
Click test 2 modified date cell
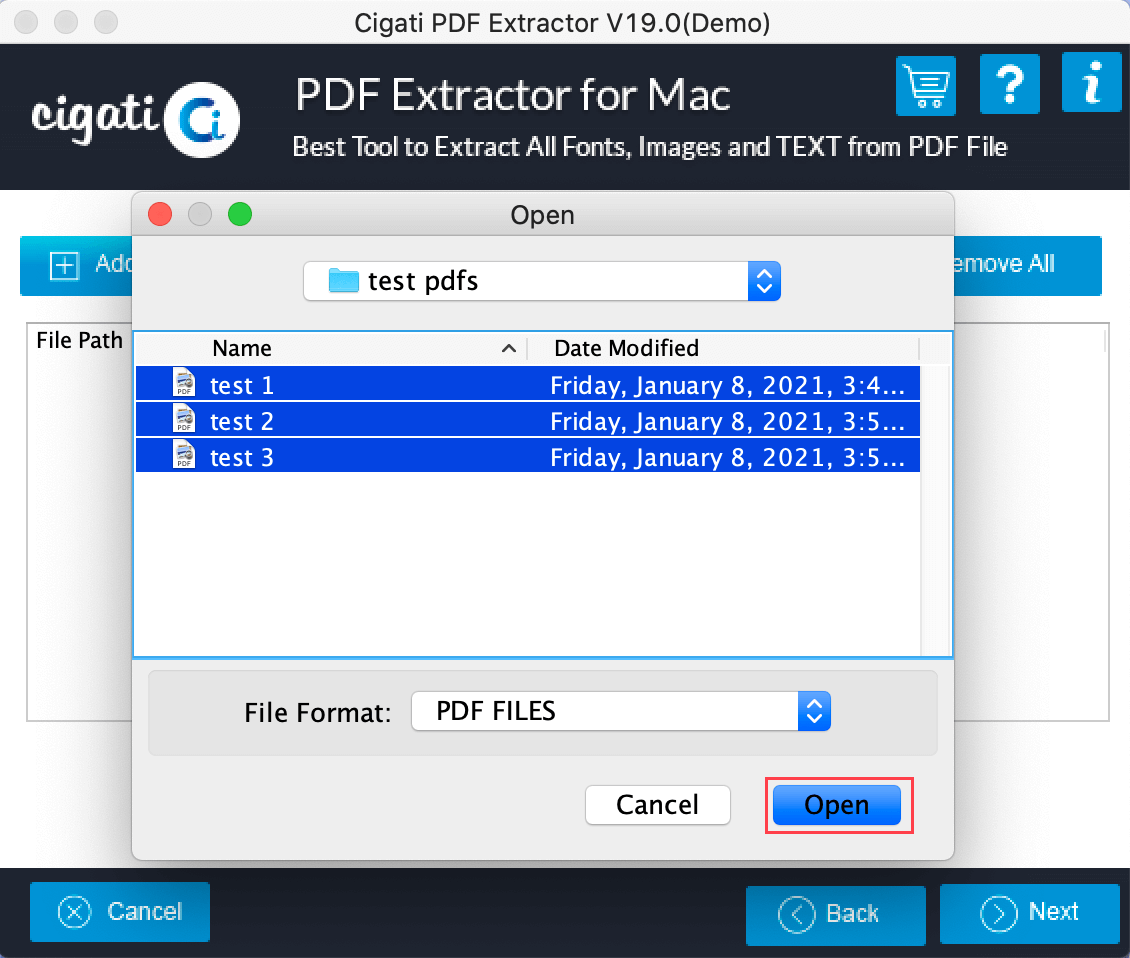(727, 422)
